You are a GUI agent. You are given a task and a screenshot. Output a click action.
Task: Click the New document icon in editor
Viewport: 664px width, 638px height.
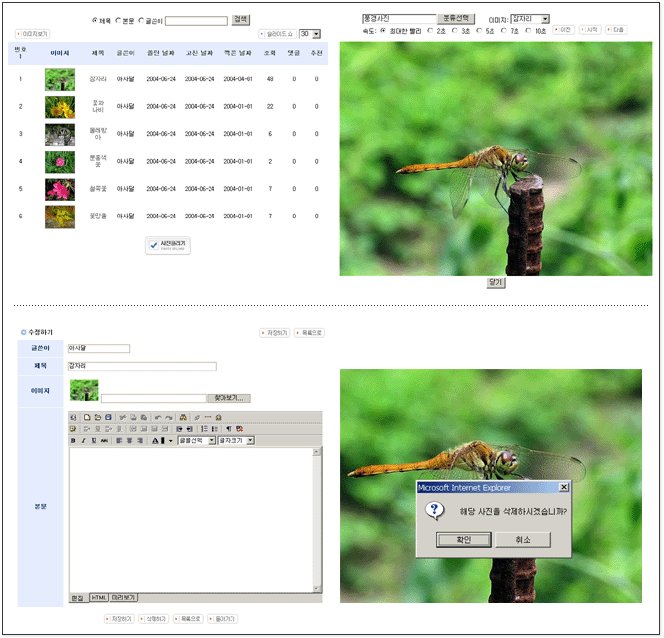coord(87,417)
